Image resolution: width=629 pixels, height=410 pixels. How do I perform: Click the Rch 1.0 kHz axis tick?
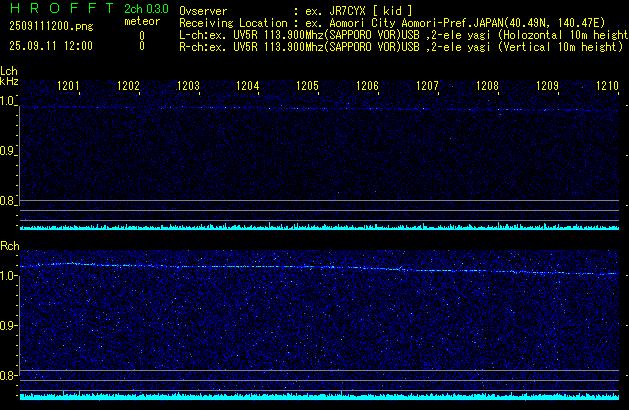(8, 276)
